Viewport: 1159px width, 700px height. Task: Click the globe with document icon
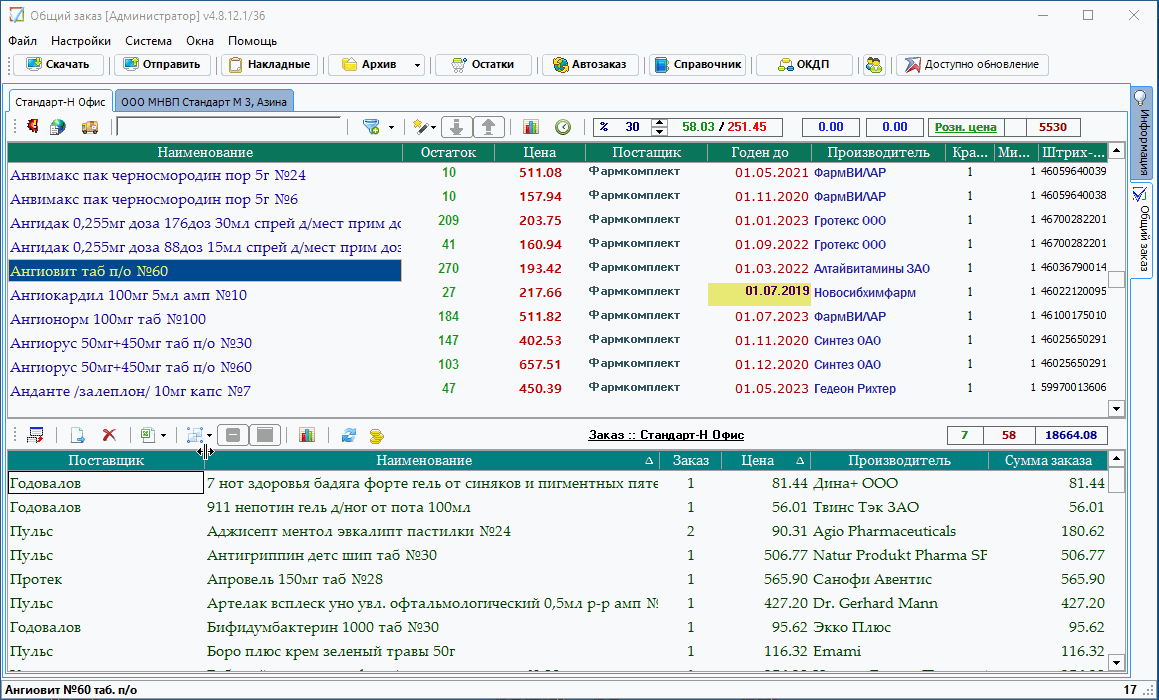(58, 126)
